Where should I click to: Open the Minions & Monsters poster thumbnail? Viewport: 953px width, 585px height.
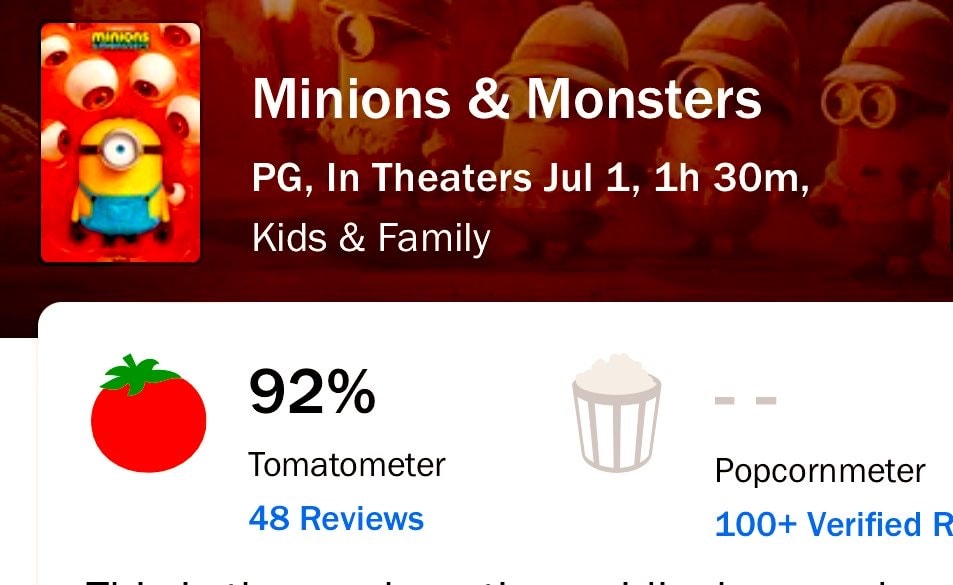(120, 143)
